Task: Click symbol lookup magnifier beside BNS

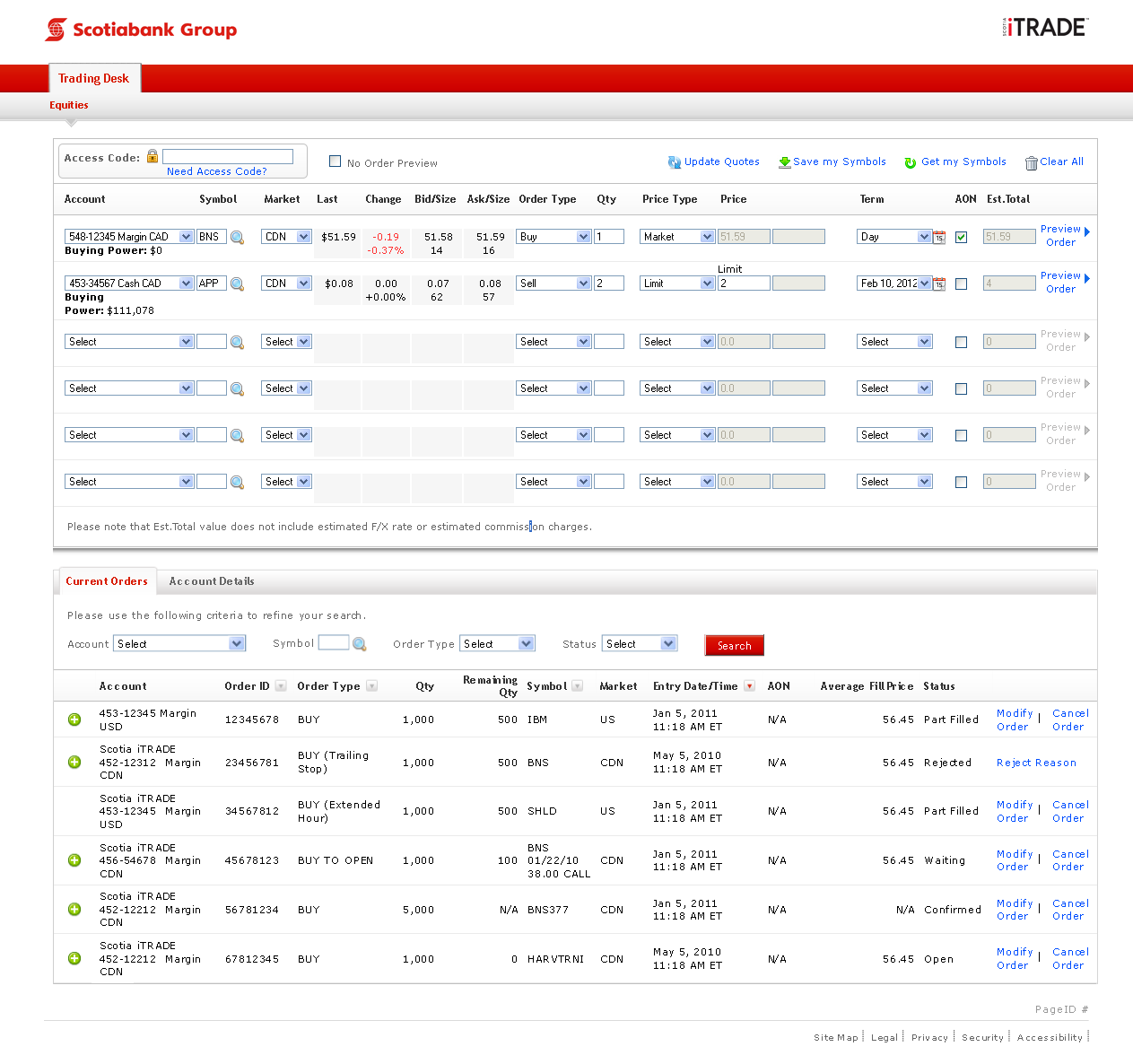Action: tap(237, 238)
